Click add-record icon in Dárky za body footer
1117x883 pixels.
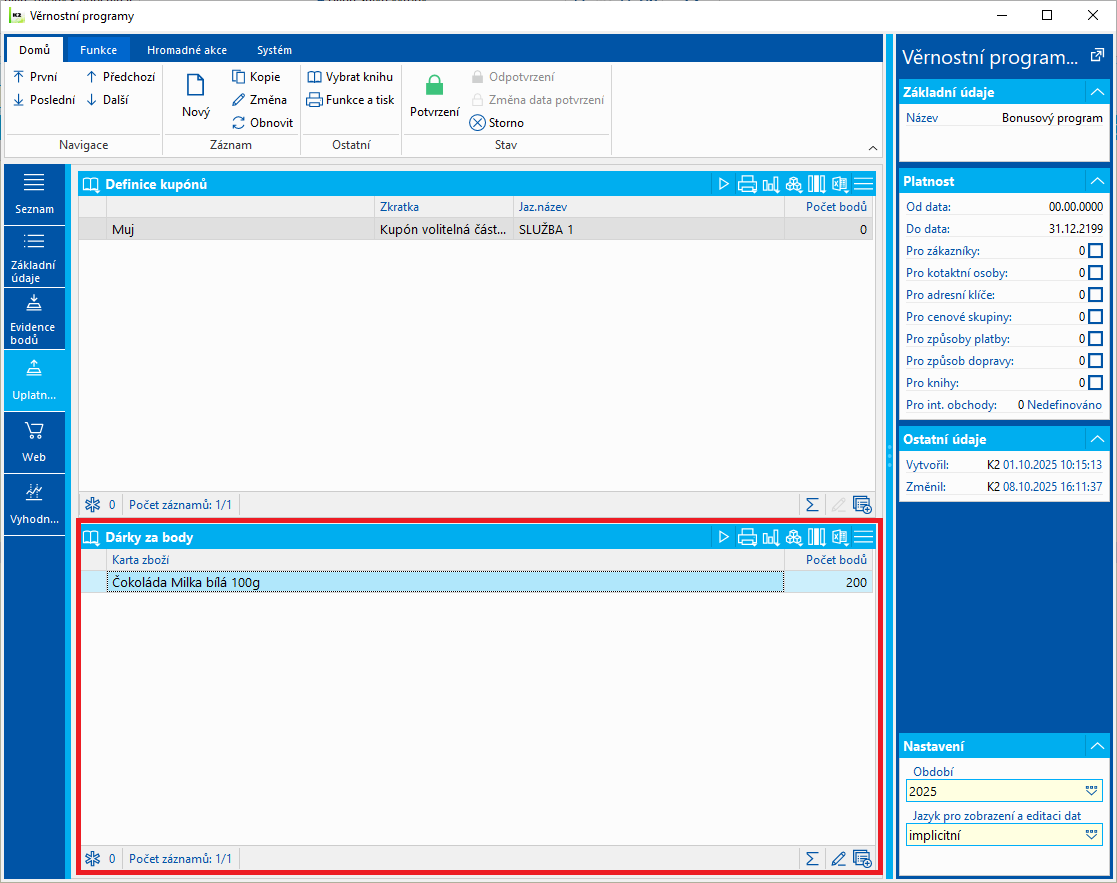click(x=862, y=859)
